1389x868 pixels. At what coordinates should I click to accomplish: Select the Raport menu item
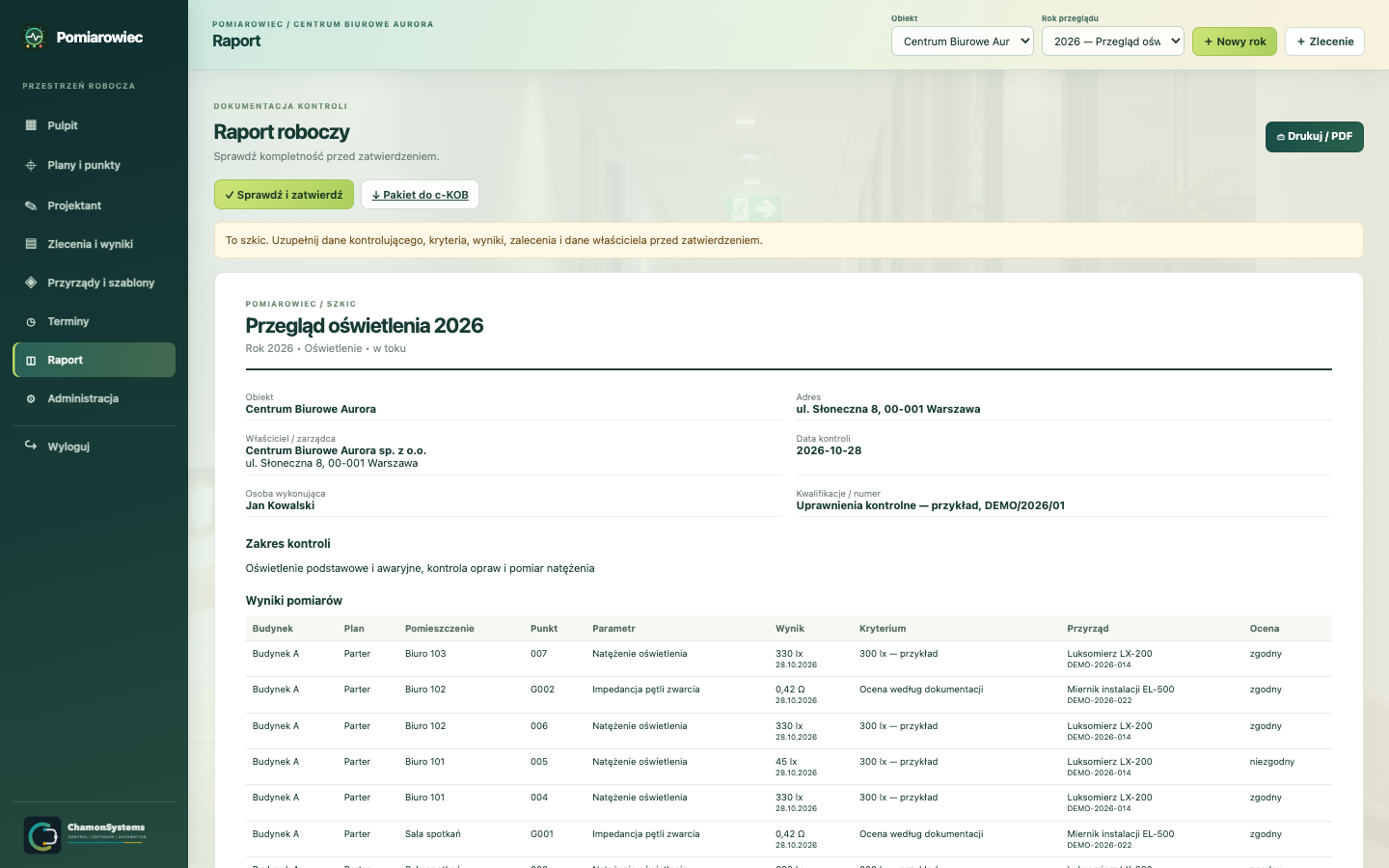tap(95, 360)
